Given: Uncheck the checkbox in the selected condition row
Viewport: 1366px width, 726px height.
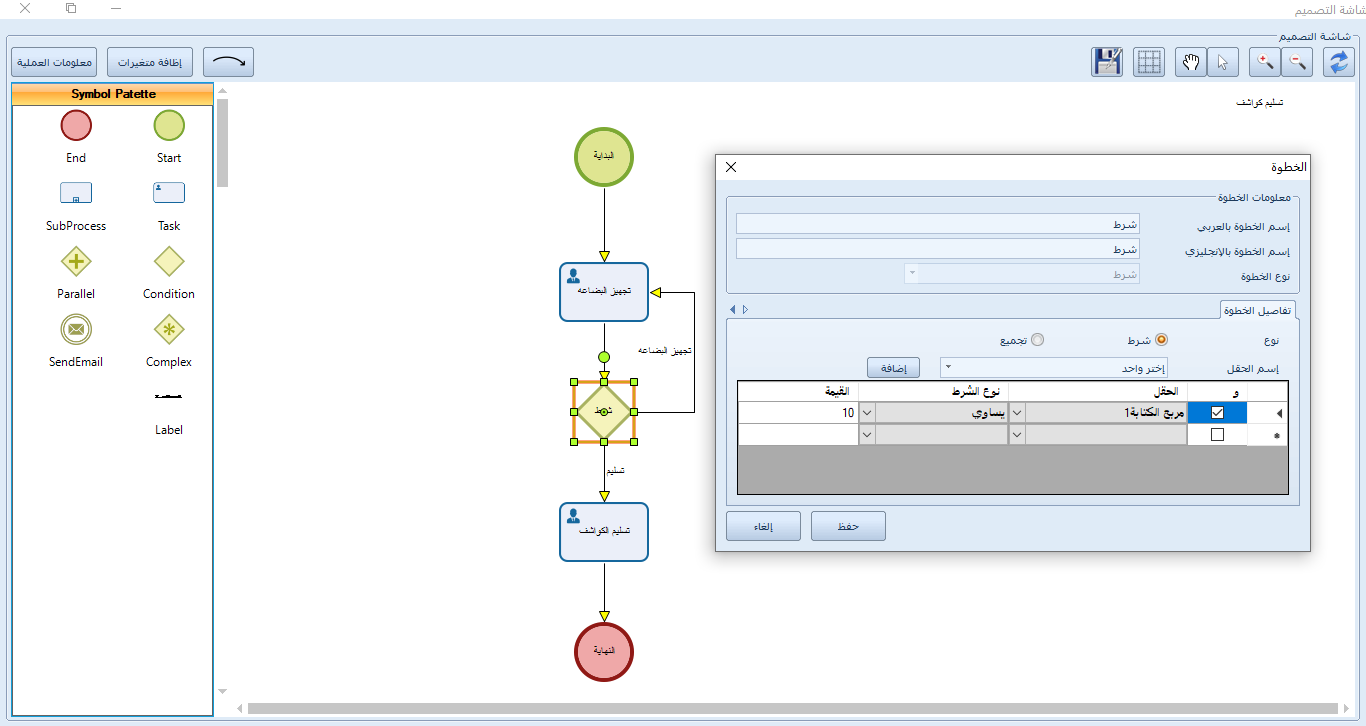Looking at the screenshot, I should [x=1217, y=411].
